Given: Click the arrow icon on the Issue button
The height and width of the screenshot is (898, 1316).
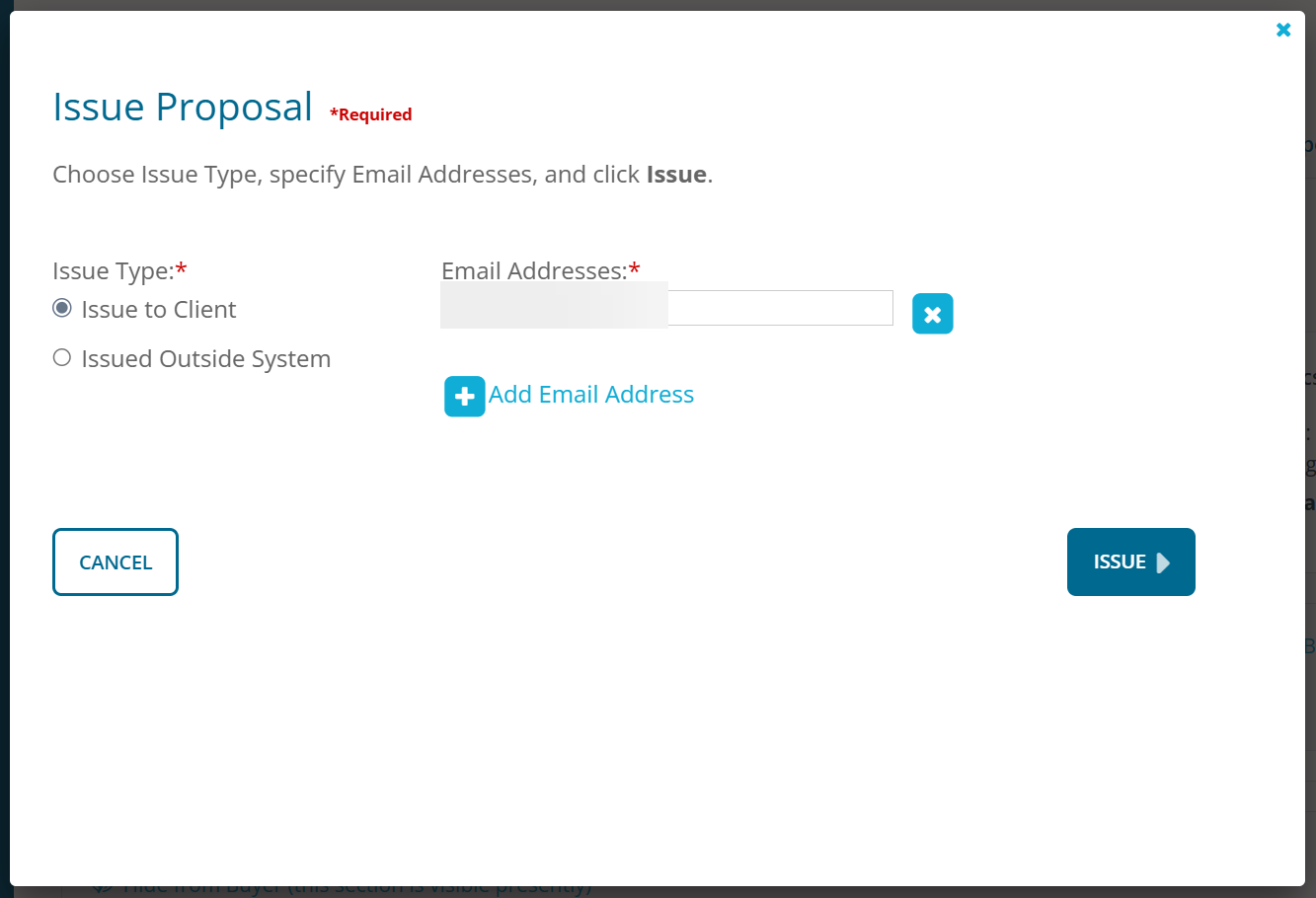Looking at the screenshot, I should point(1163,562).
